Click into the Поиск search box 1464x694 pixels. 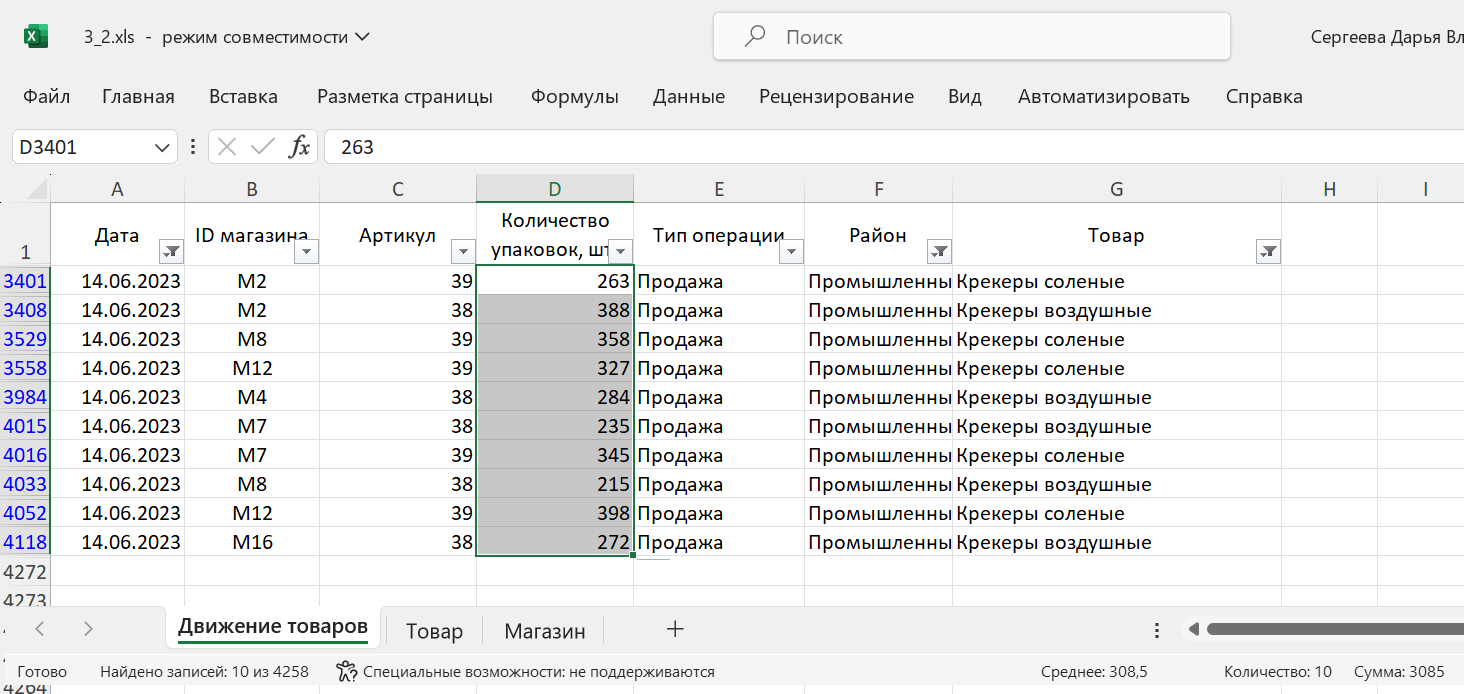(971, 37)
